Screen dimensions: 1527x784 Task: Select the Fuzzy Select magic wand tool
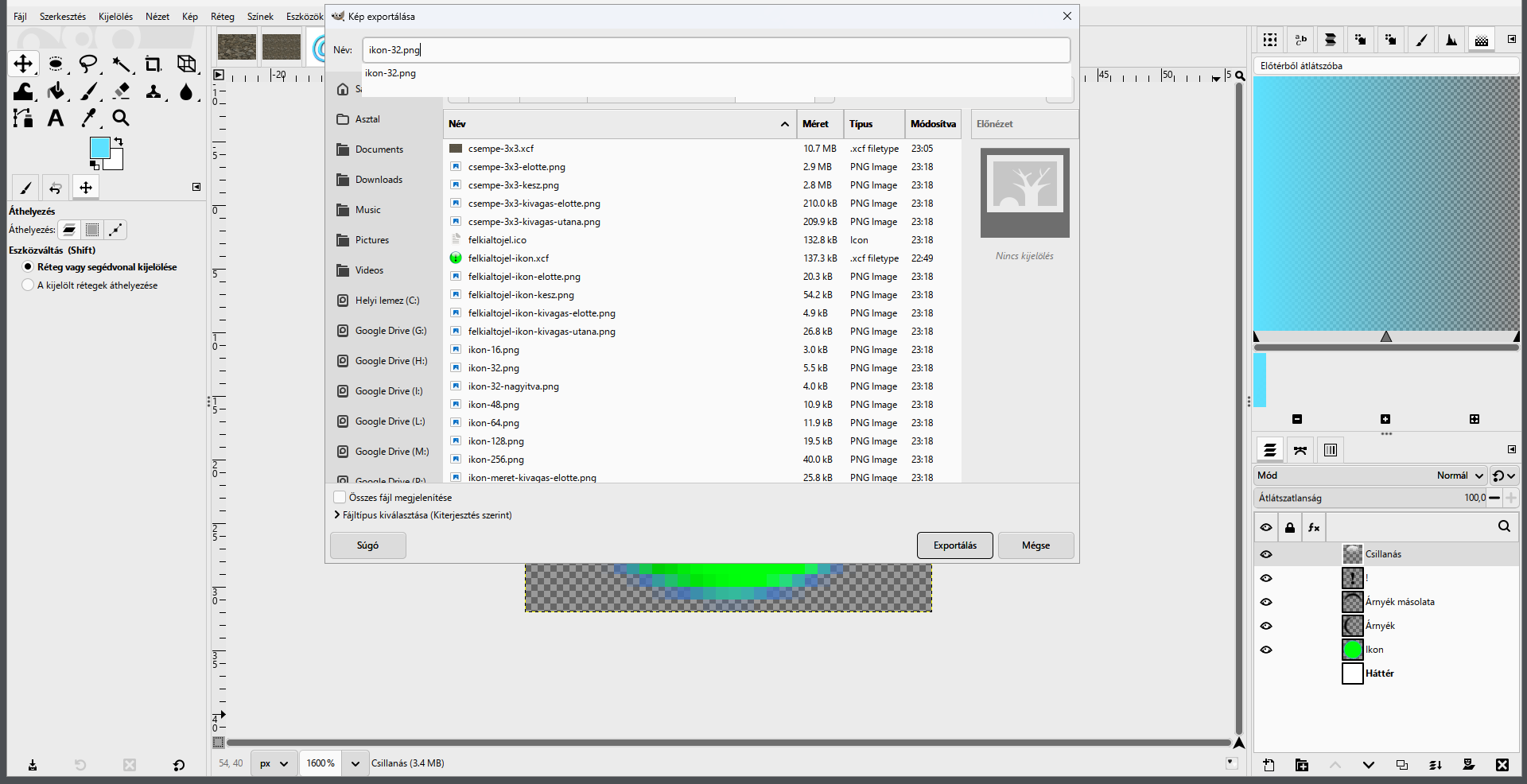tap(121, 64)
